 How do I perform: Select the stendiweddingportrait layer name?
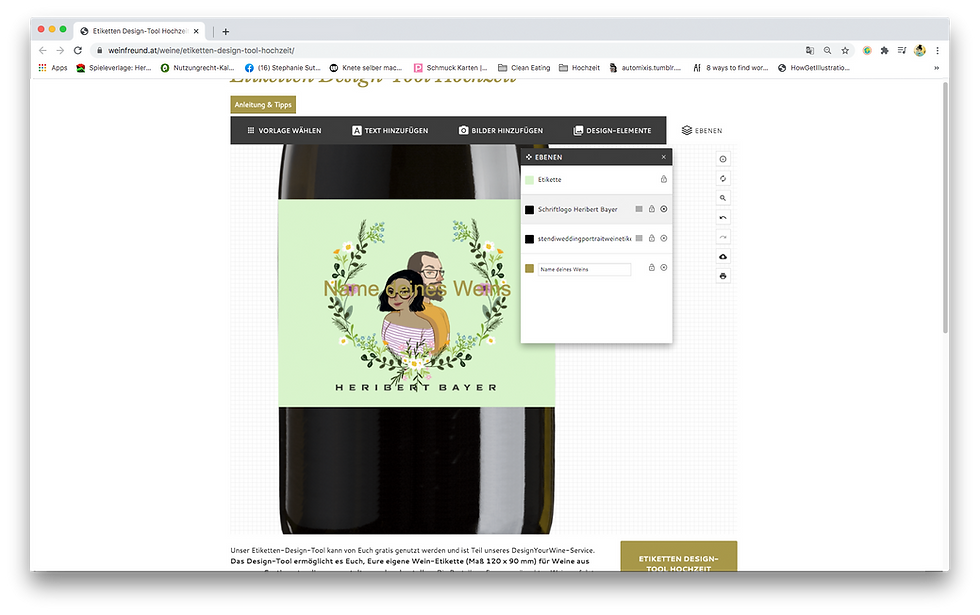pyautogui.click(x=584, y=239)
